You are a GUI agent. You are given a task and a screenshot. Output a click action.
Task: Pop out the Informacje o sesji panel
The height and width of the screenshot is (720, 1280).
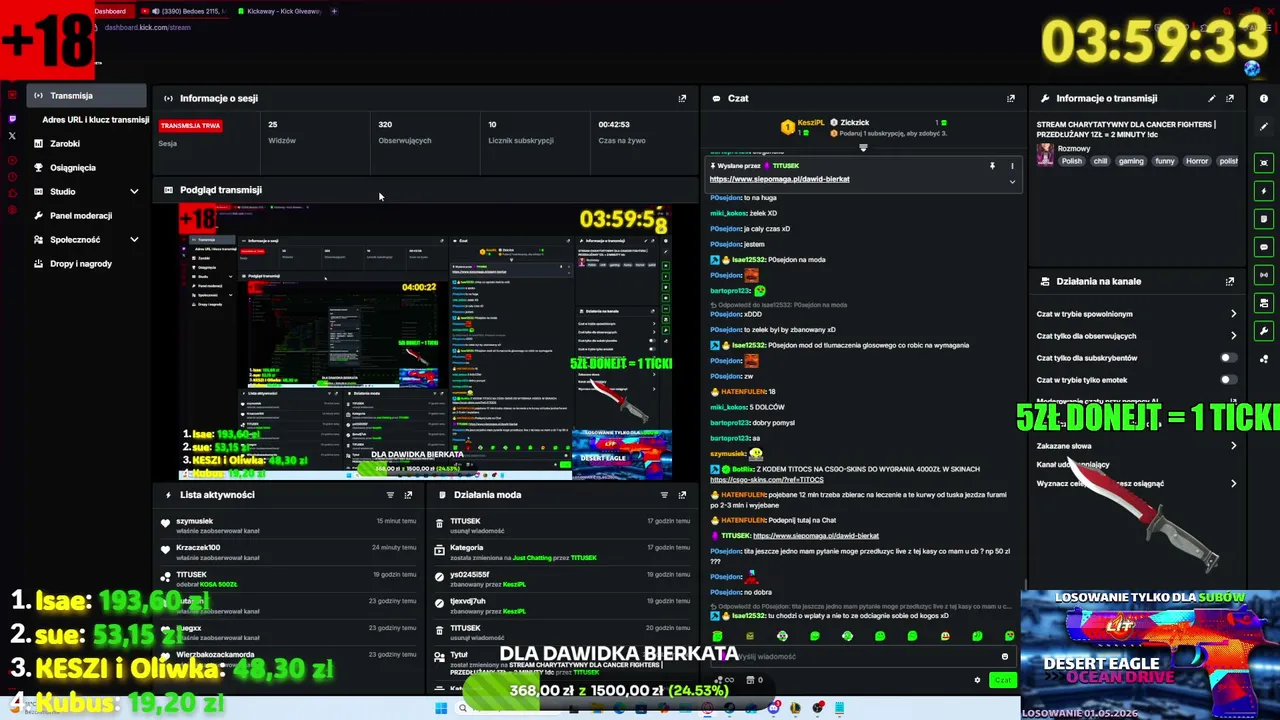pyautogui.click(x=682, y=98)
